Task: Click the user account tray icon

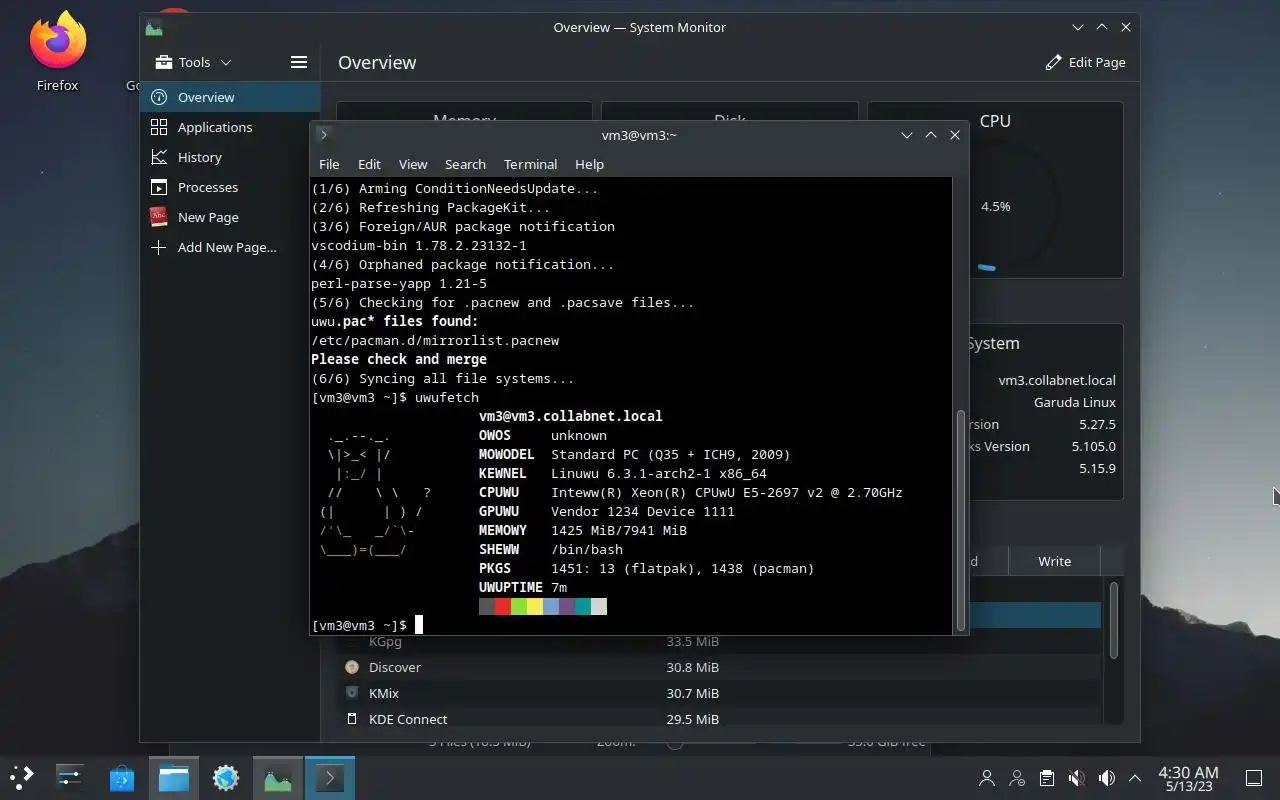Action: pyautogui.click(x=987, y=778)
